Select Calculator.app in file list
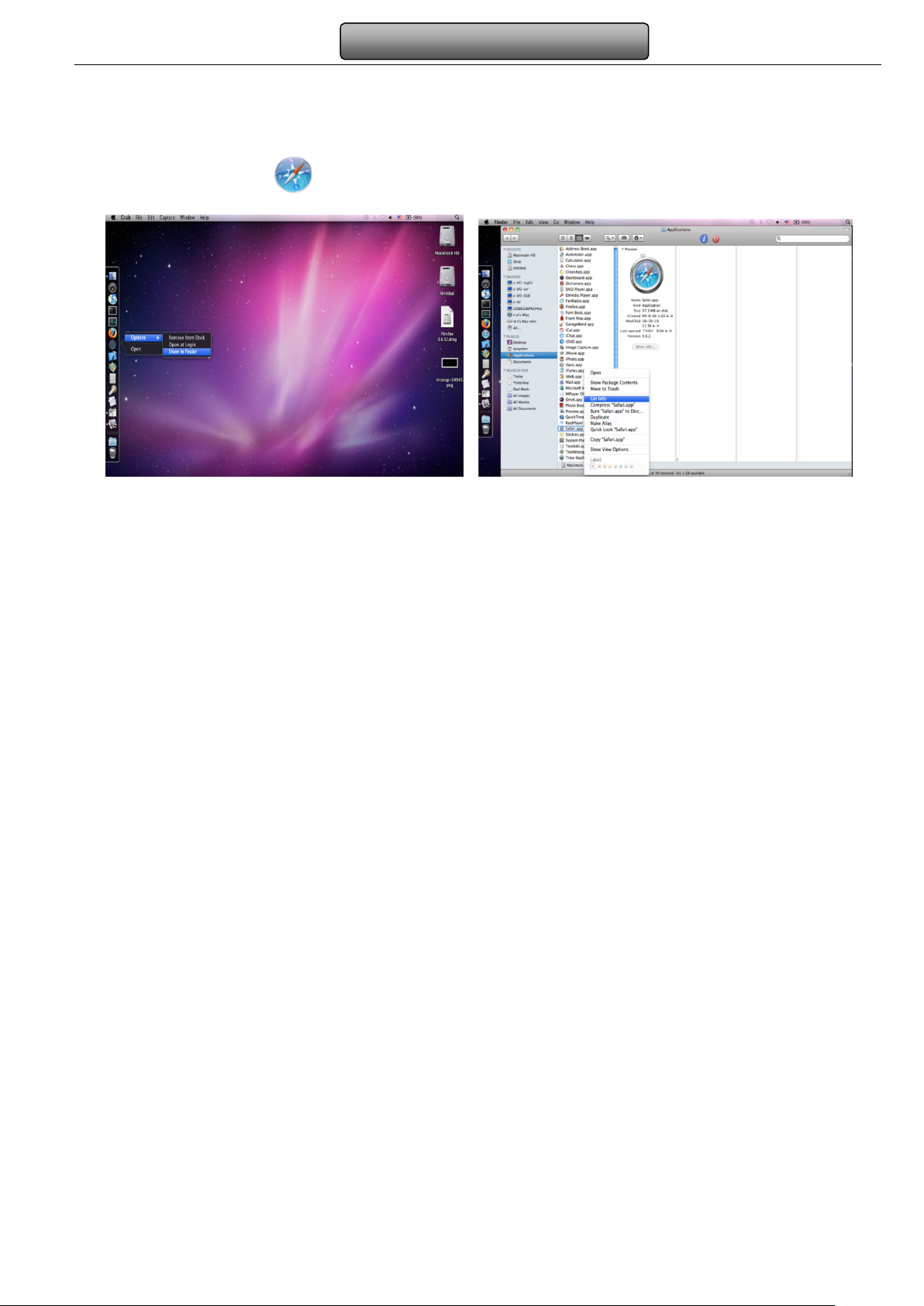The height and width of the screenshot is (1306, 924). [576, 260]
